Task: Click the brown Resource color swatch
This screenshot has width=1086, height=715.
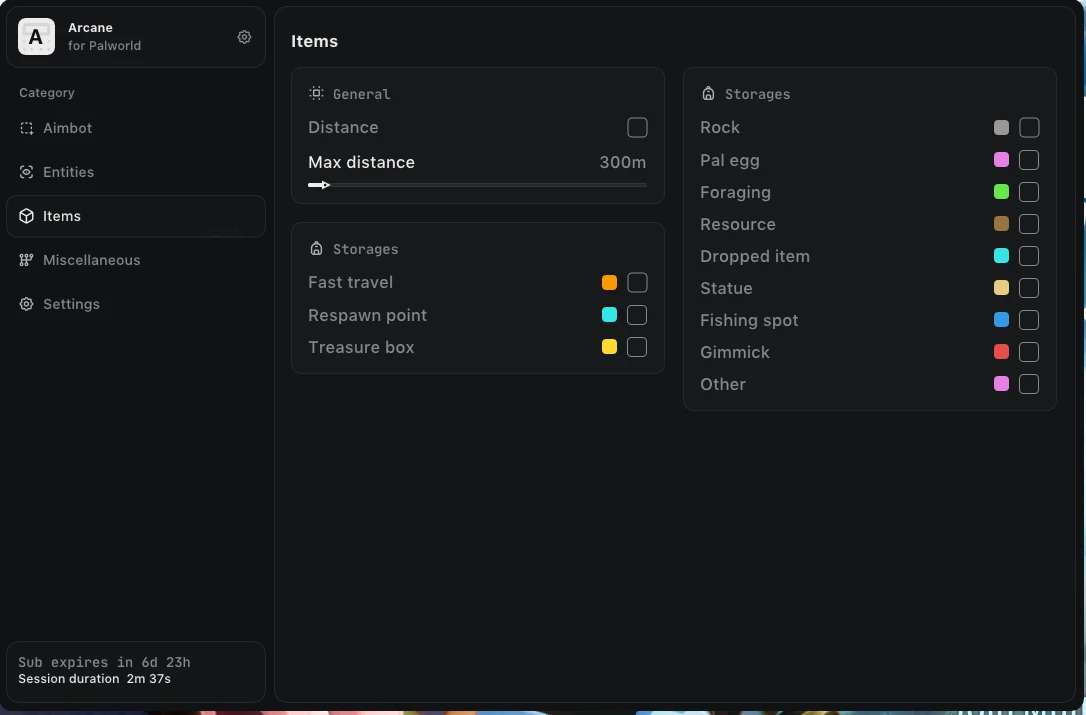Action: [x=1002, y=224]
